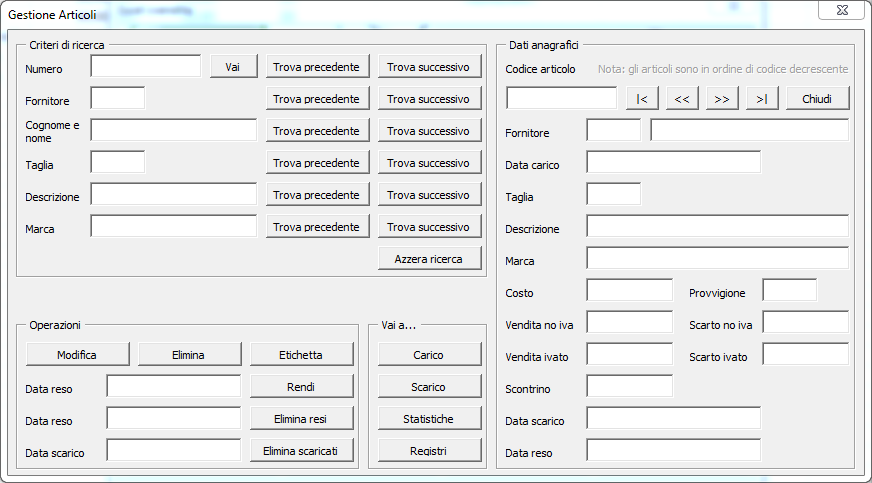Click the Codice articolo input field
The width and height of the screenshot is (872, 483).
click(561, 98)
